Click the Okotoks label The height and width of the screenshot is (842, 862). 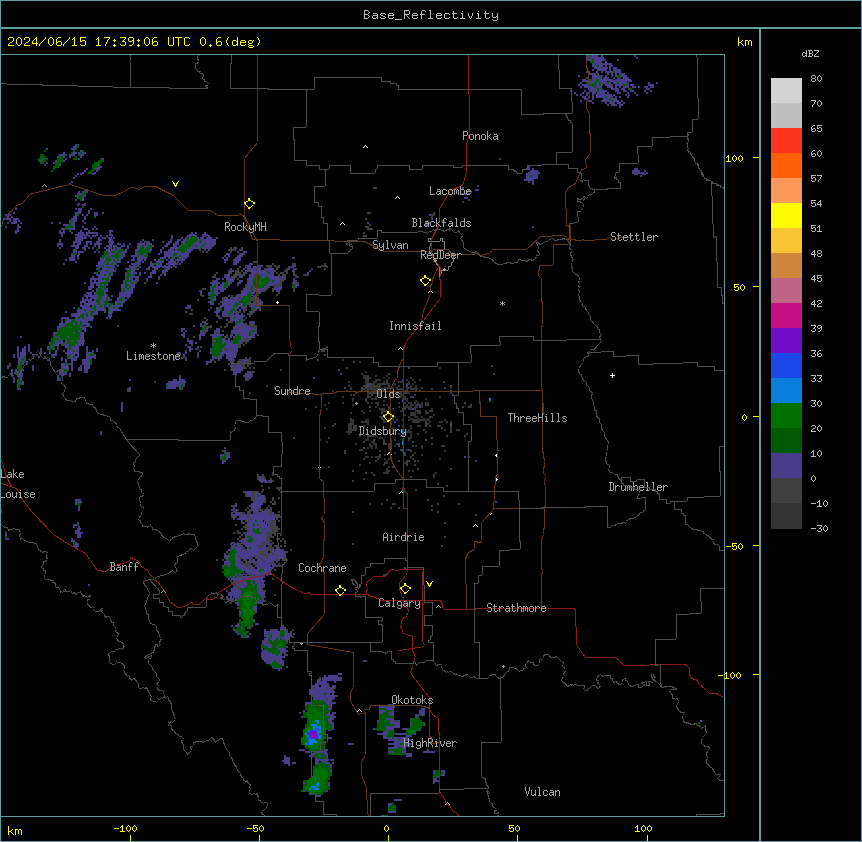tap(412, 700)
